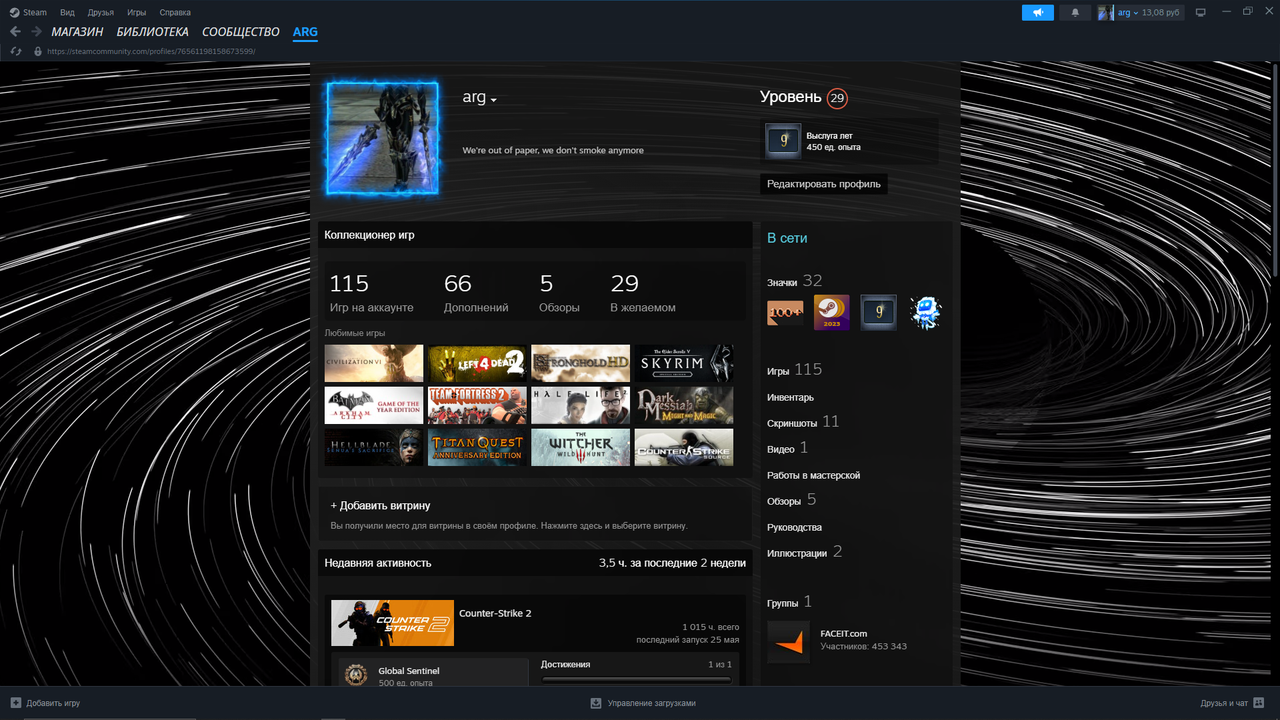1280x720 pixels.
Task: Switch to СООБЩЕСТВО tab
Action: coord(240,32)
